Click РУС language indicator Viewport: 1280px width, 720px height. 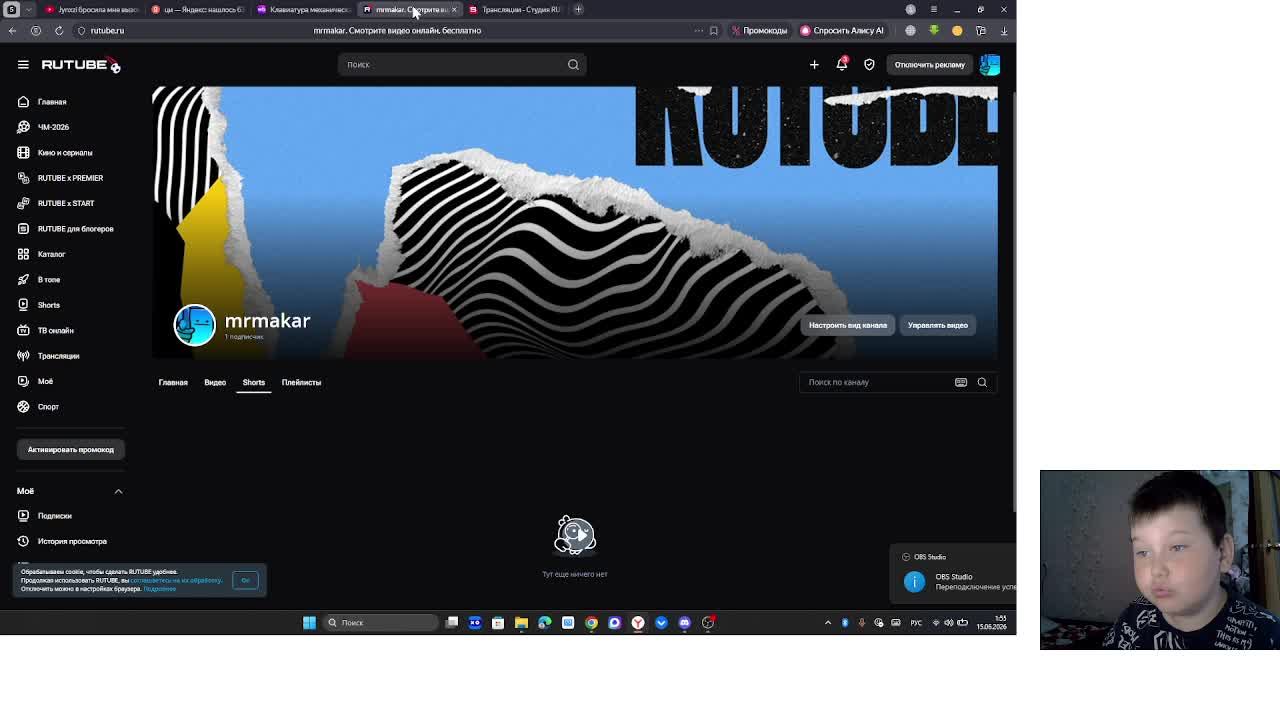pos(916,623)
